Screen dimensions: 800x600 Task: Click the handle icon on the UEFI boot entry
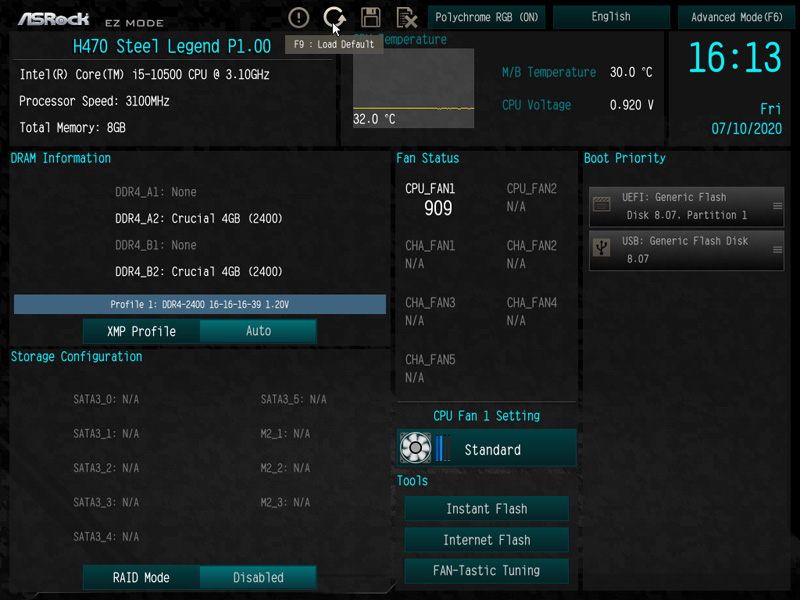(x=777, y=206)
